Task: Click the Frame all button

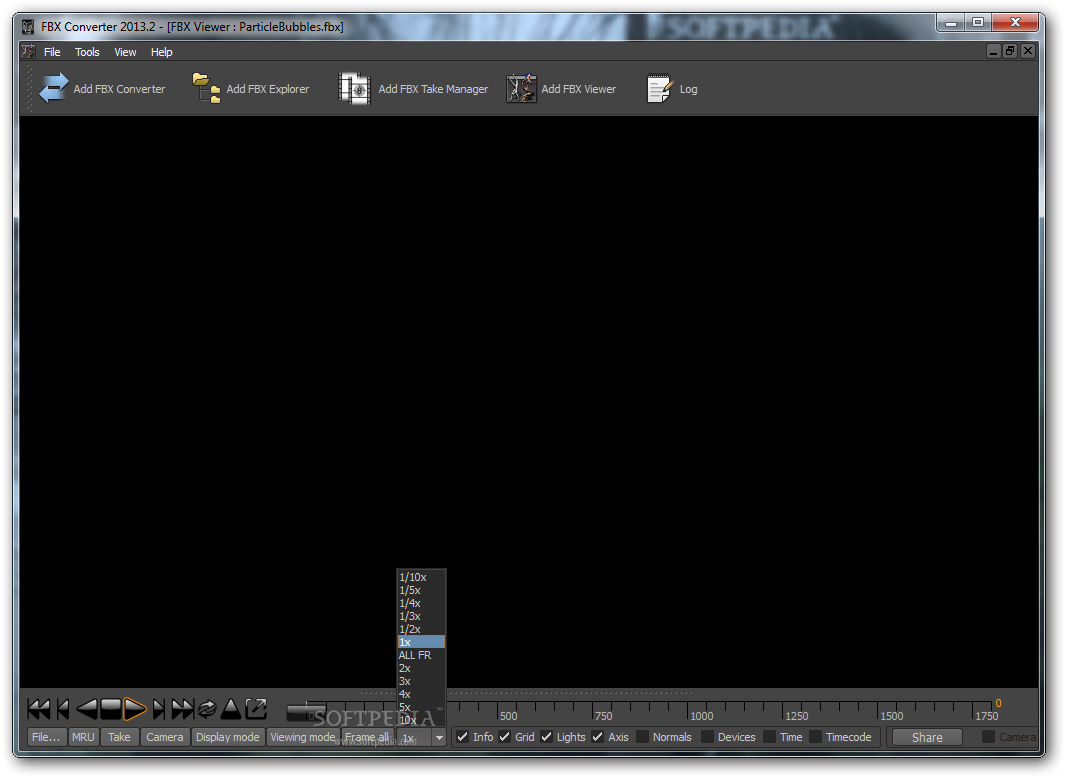Action: click(367, 737)
